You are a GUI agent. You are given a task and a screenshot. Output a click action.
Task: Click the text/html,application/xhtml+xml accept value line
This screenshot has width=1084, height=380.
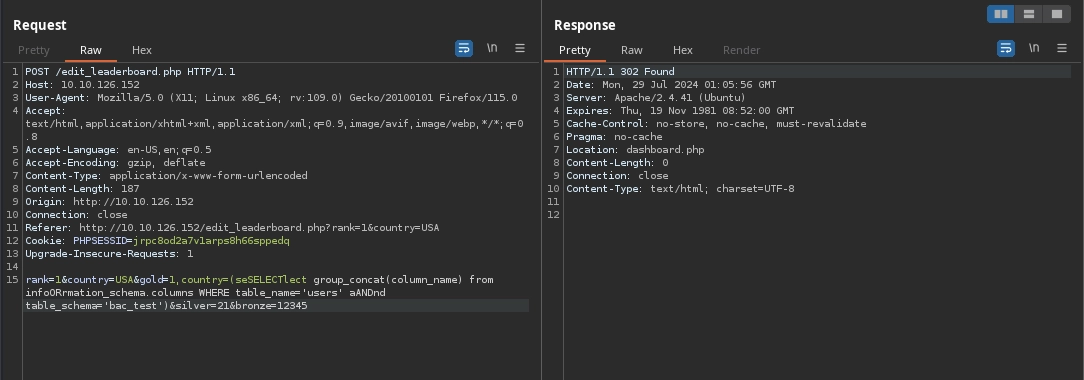point(274,124)
